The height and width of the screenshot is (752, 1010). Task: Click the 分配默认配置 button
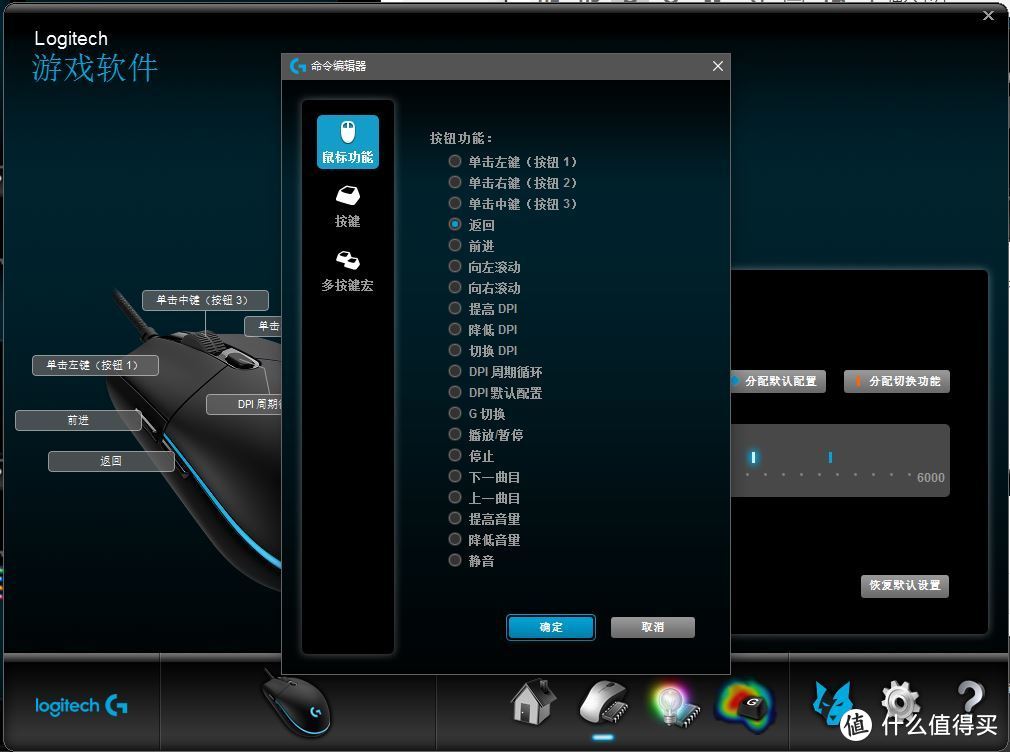point(778,381)
